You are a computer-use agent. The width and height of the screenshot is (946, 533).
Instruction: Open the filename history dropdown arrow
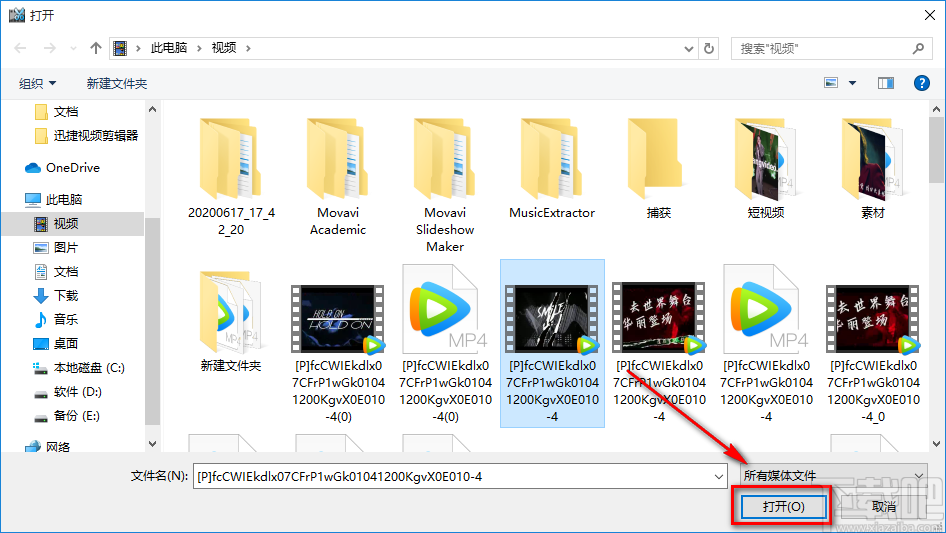(719, 476)
